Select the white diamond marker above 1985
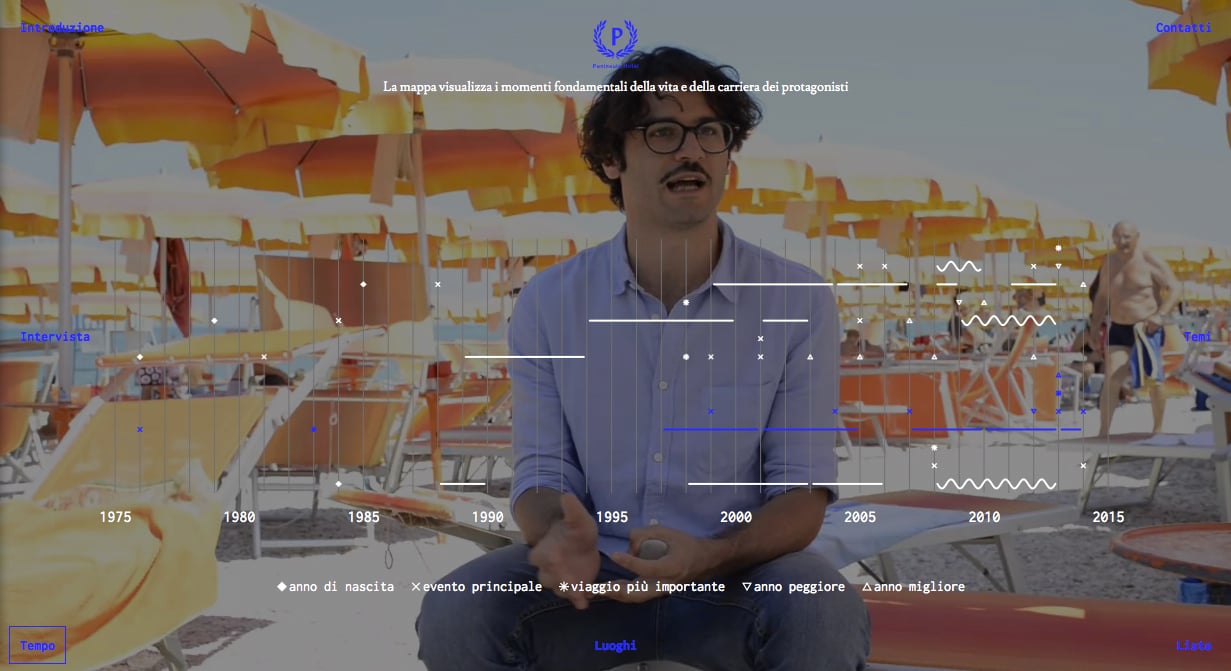Image resolution: width=1231 pixels, height=671 pixels. pos(363,284)
